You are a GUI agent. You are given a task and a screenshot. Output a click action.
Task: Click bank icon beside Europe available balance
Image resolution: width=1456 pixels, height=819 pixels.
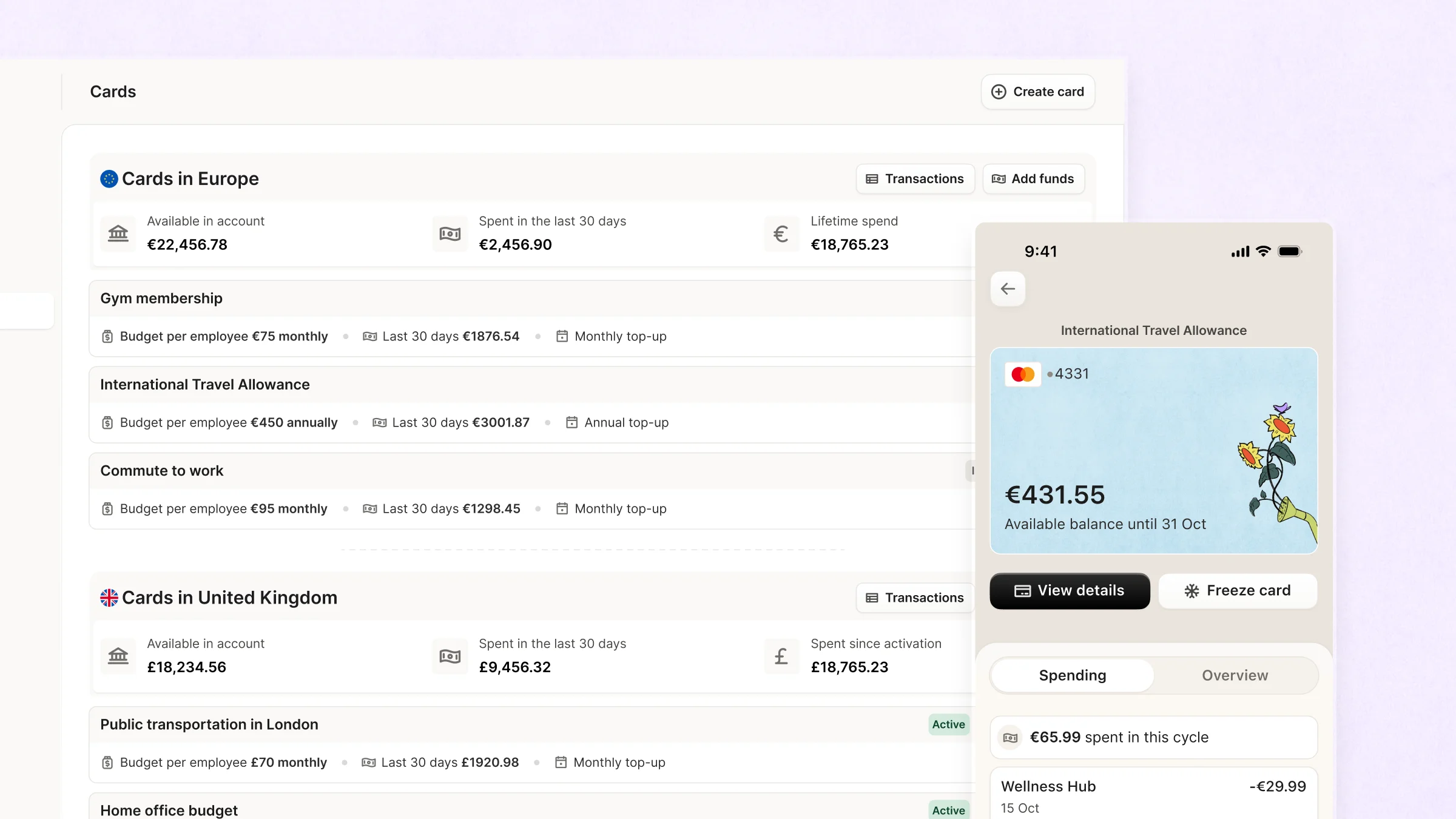pyautogui.click(x=118, y=234)
